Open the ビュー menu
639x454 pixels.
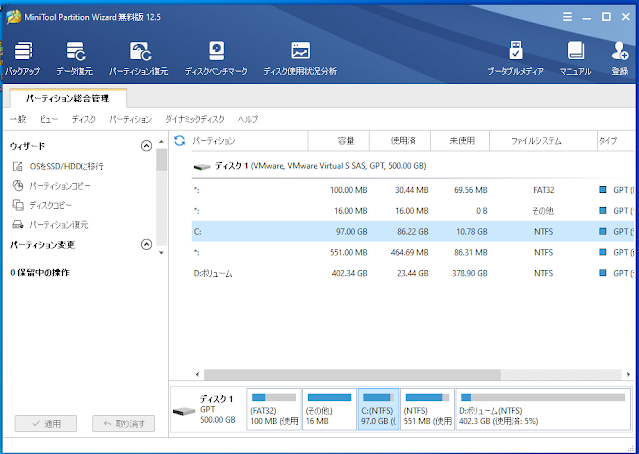(48, 119)
